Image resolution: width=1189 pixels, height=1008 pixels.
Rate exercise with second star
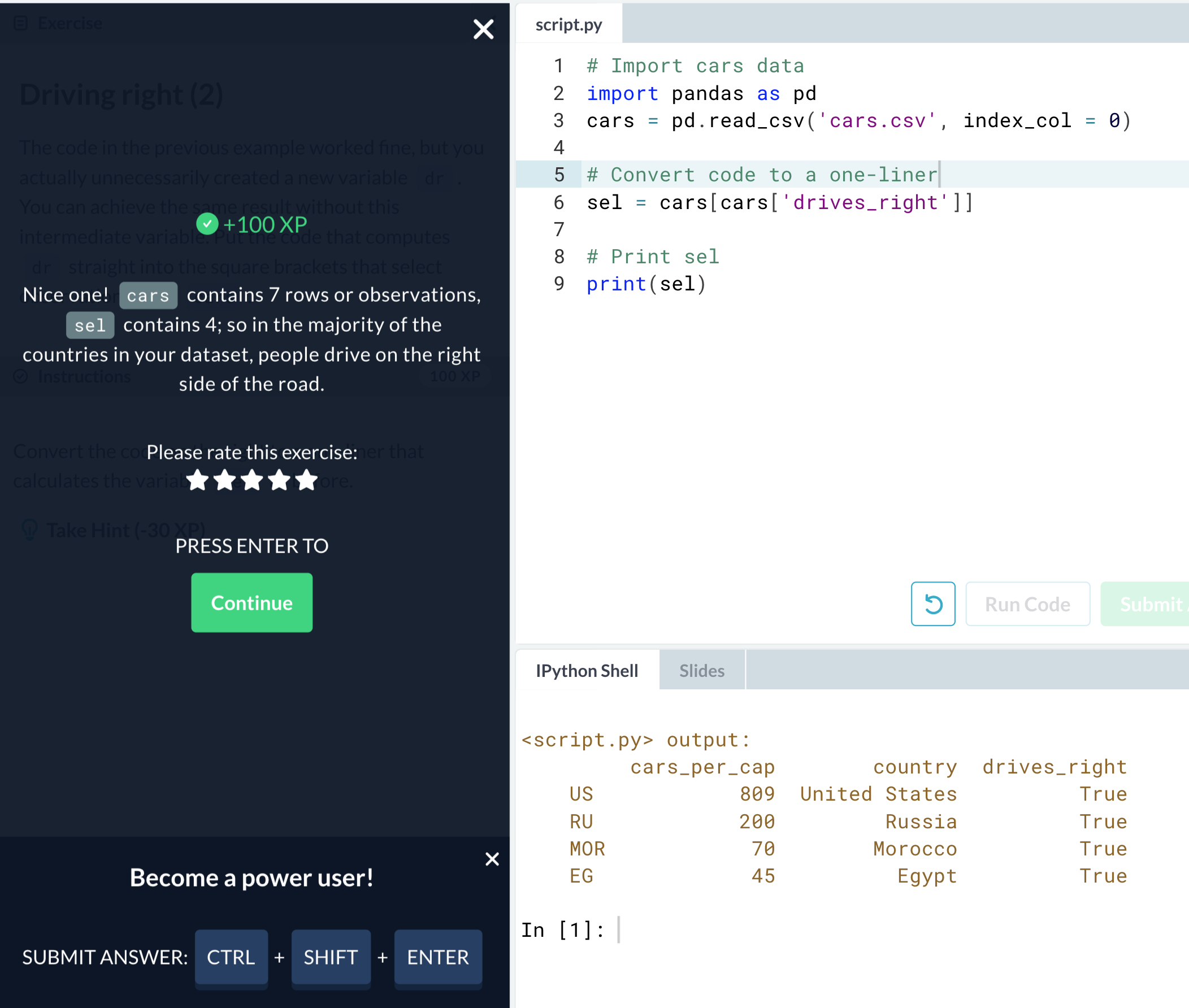tap(224, 480)
